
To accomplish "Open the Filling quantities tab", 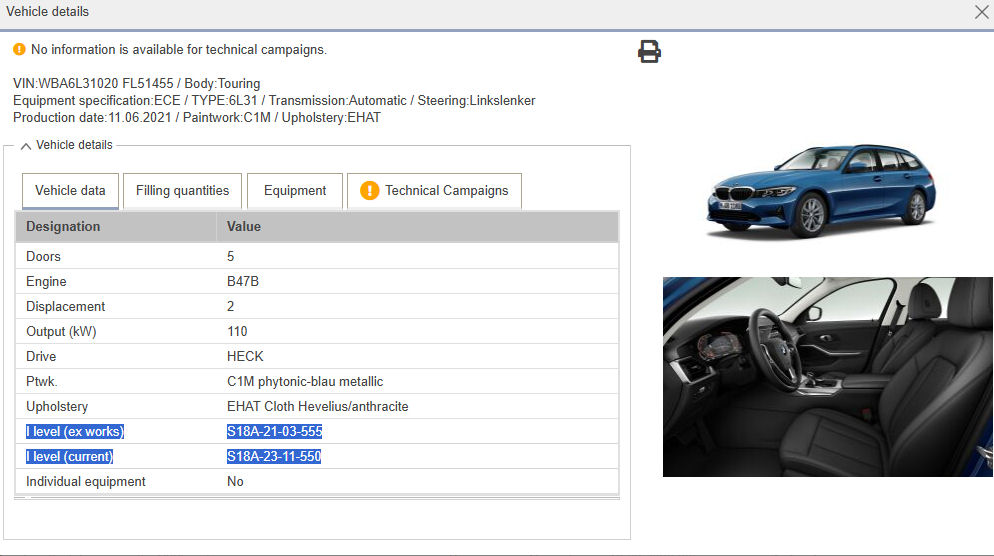I will 182,190.
